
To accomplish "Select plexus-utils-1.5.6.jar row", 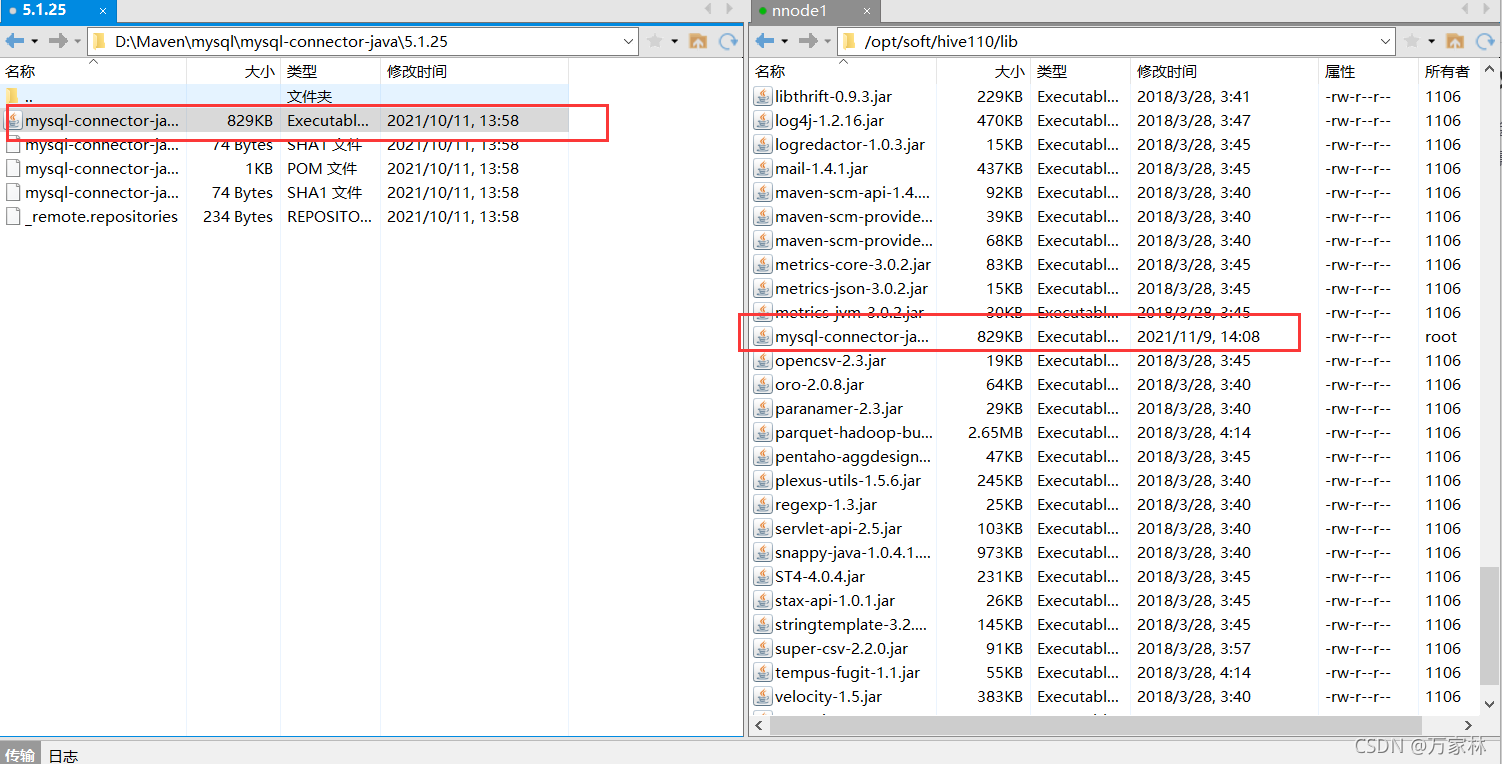I will pos(1113,481).
